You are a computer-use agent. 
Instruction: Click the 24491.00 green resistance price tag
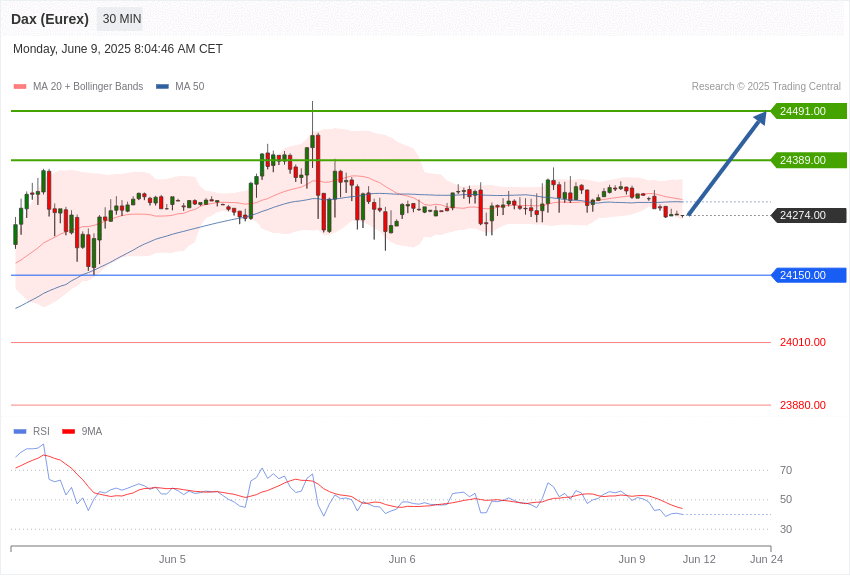[808, 111]
